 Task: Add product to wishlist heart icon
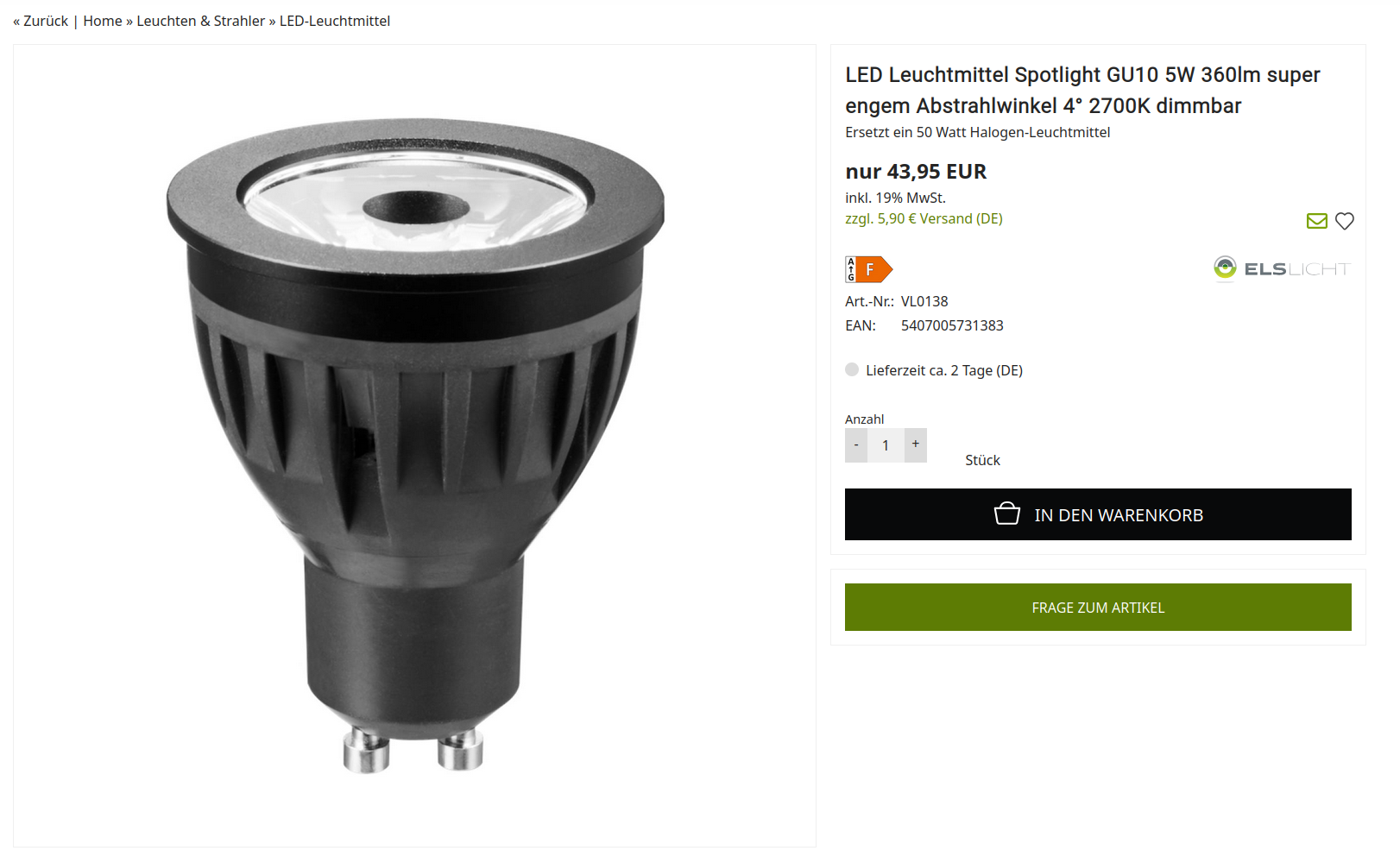[1344, 221]
